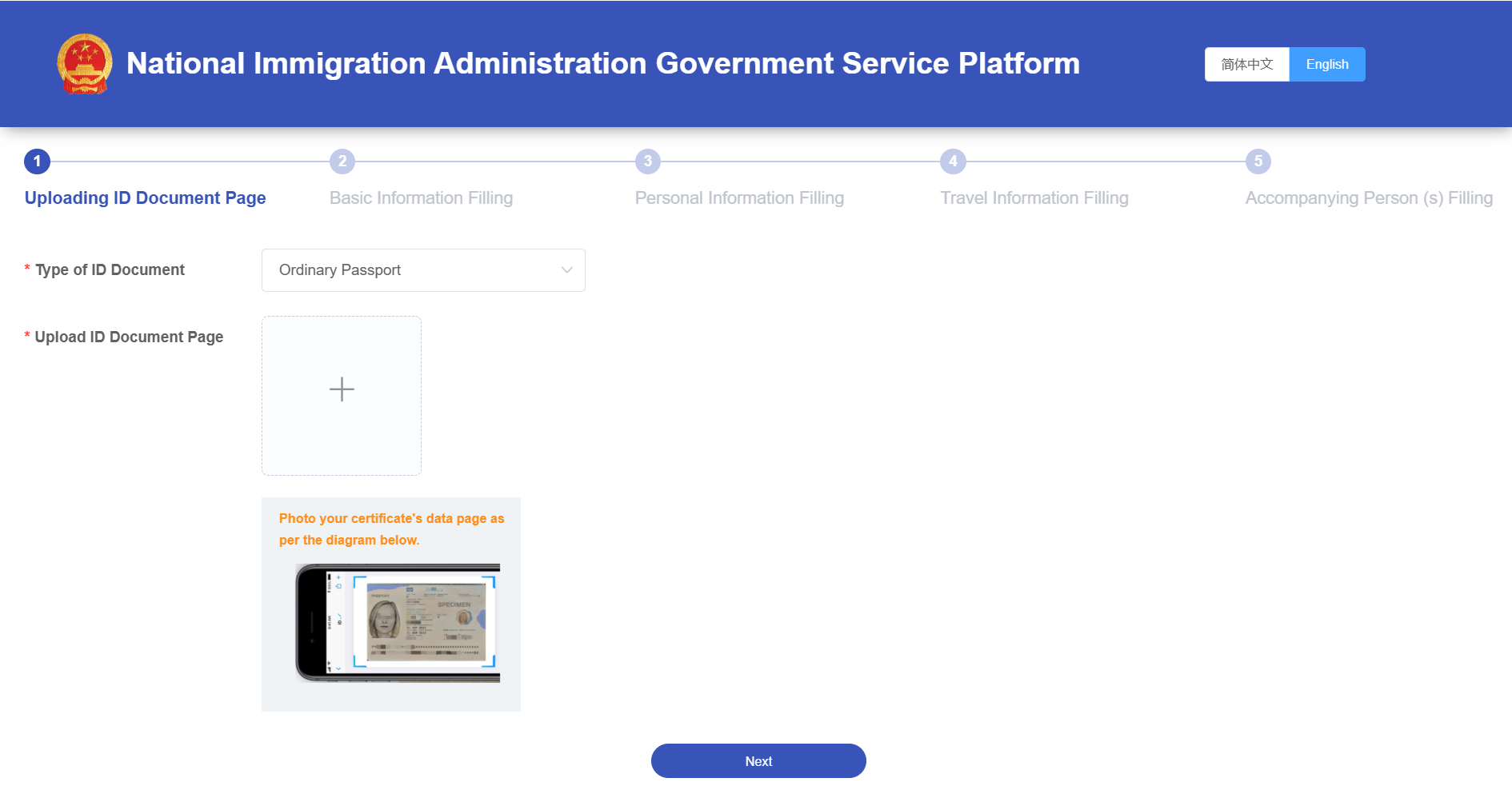Screen dimensions: 1512x798
Task: Switch language to 简体中文
Action: (x=1246, y=65)
